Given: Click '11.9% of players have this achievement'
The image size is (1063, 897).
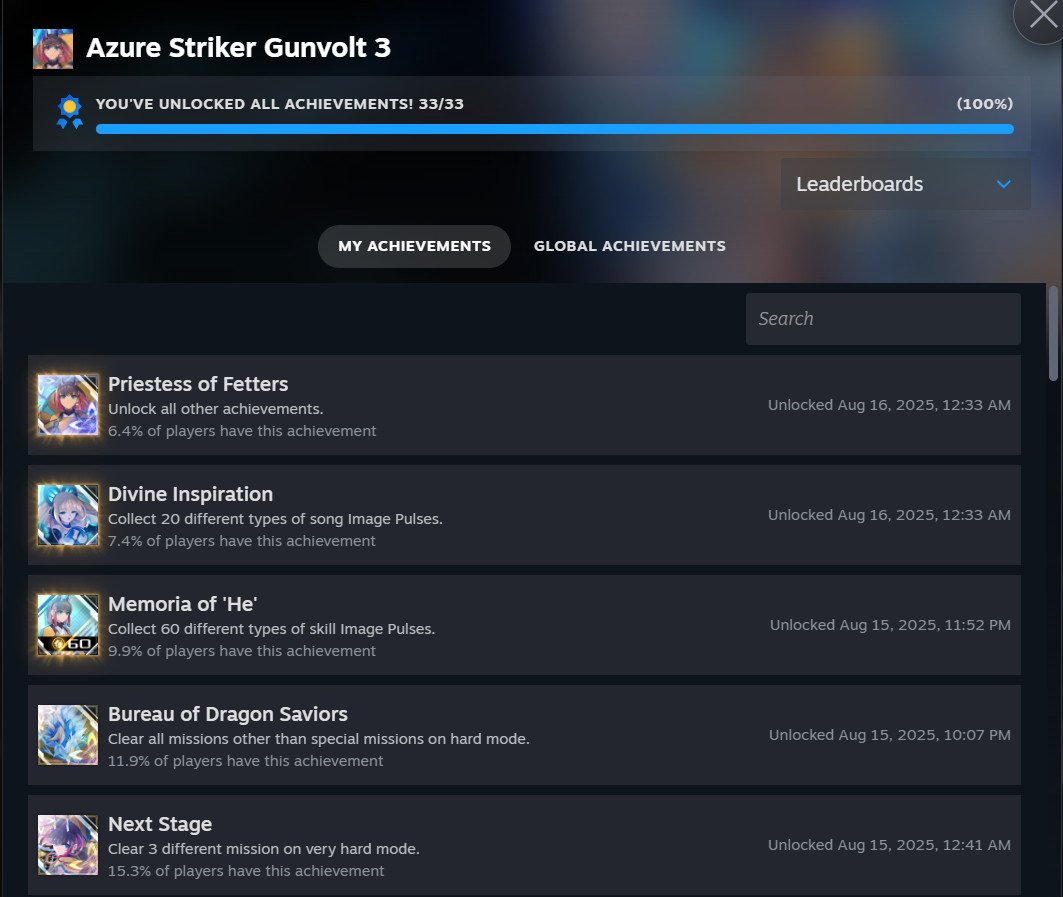Looking at the screenshot, I should tap(245, 761).
